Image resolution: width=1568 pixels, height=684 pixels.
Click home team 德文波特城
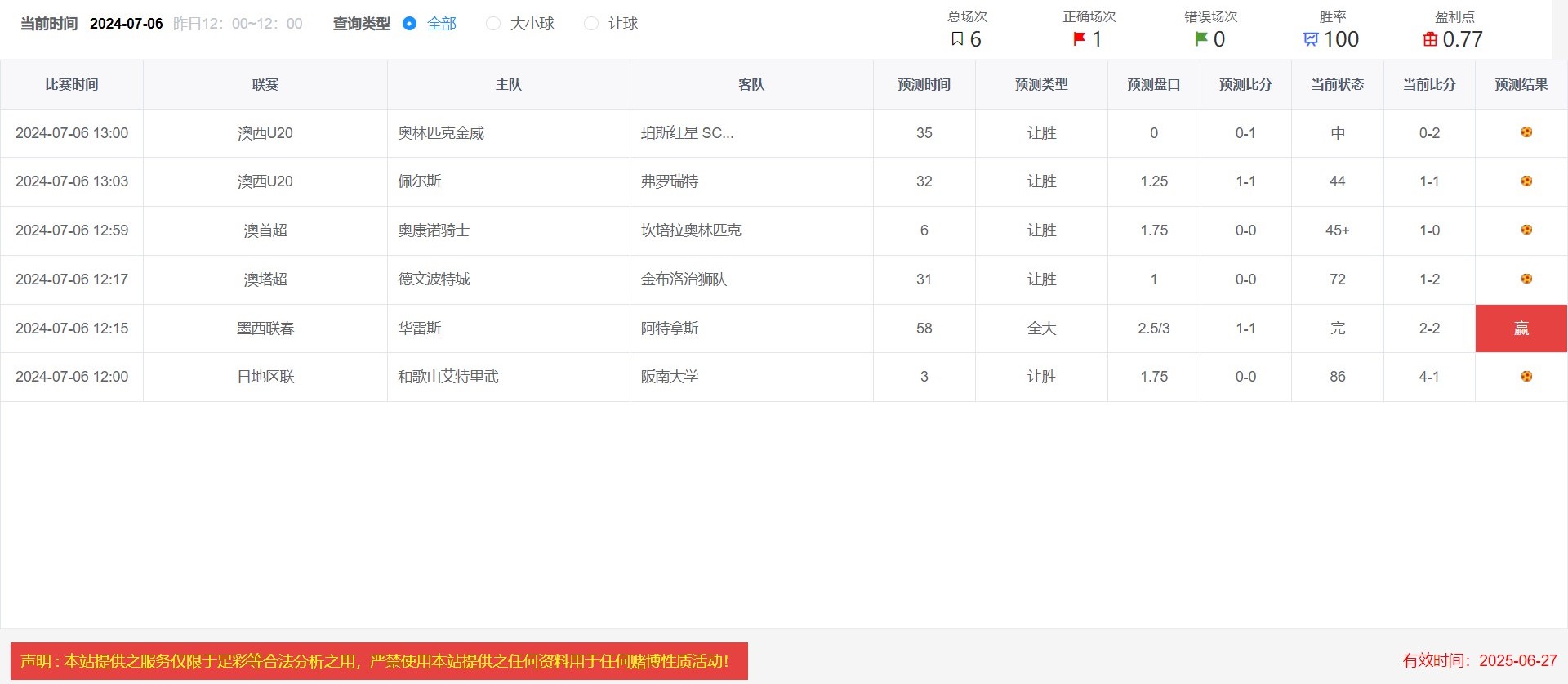434,279
